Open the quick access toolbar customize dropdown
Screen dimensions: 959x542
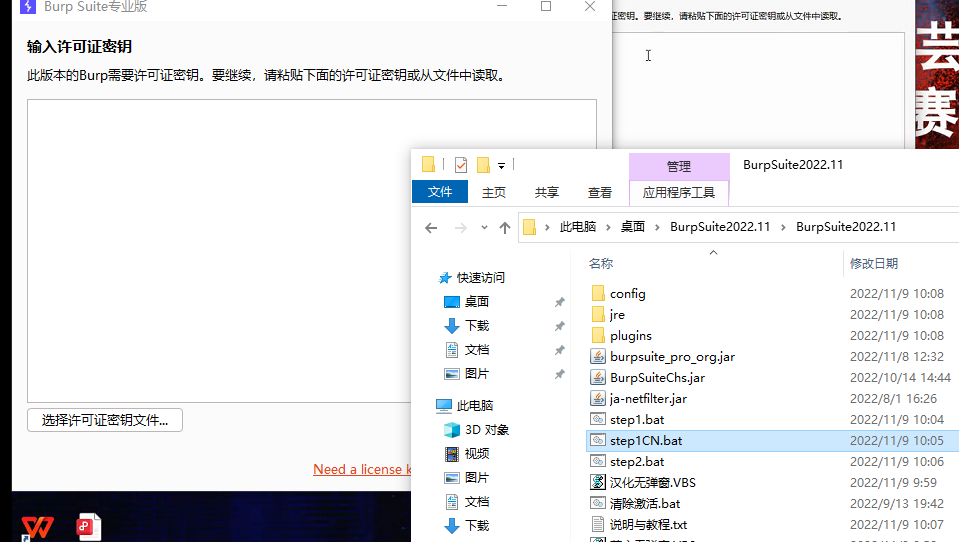(x=502, y=166)
